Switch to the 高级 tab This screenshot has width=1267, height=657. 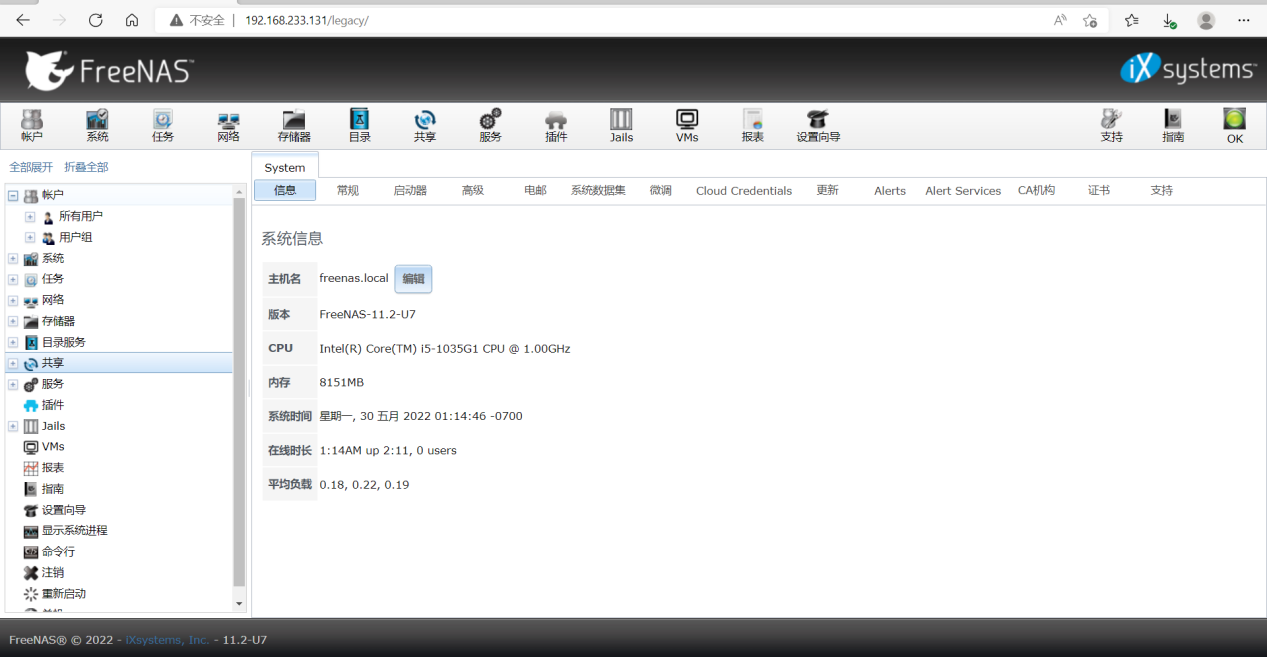point(473,190)
